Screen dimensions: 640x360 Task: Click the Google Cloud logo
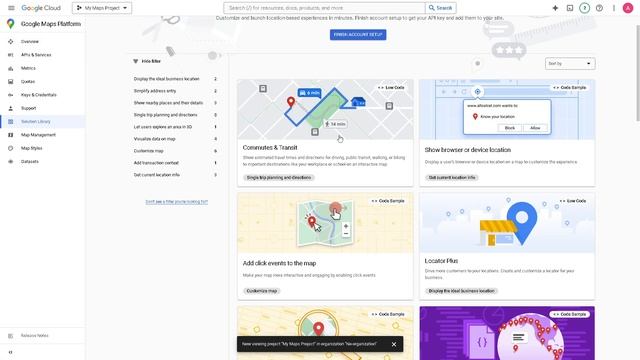coord(41,8)
